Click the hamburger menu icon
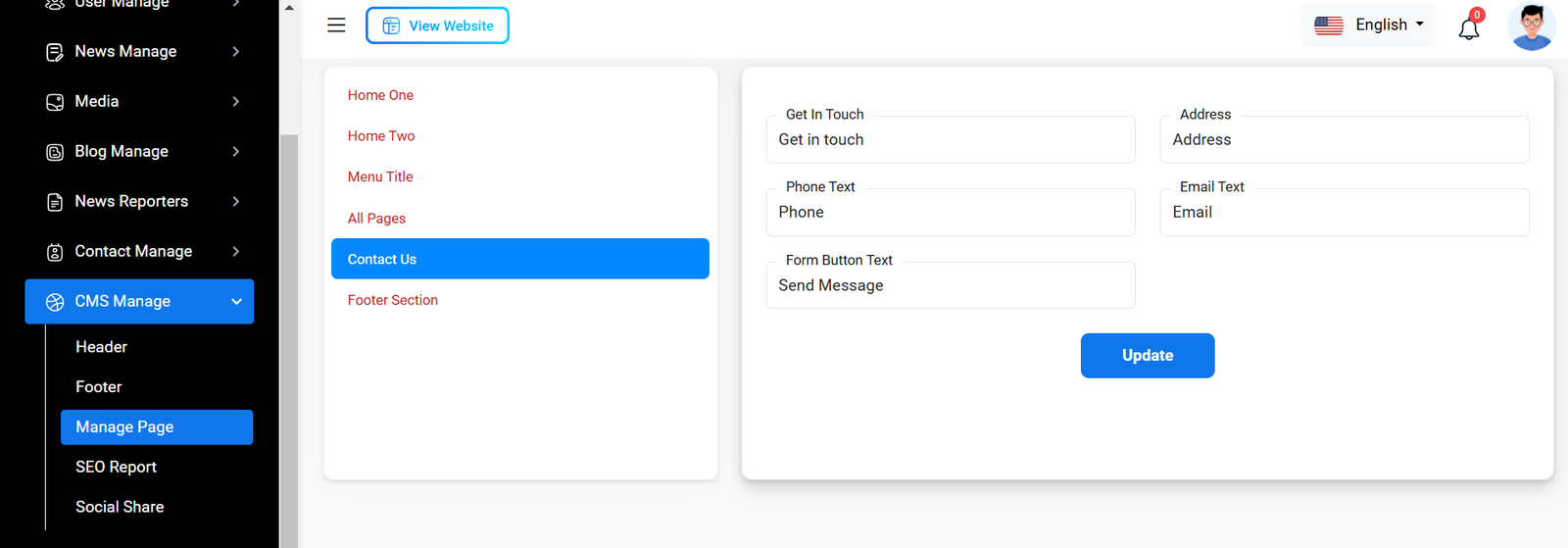 (336, 25)
